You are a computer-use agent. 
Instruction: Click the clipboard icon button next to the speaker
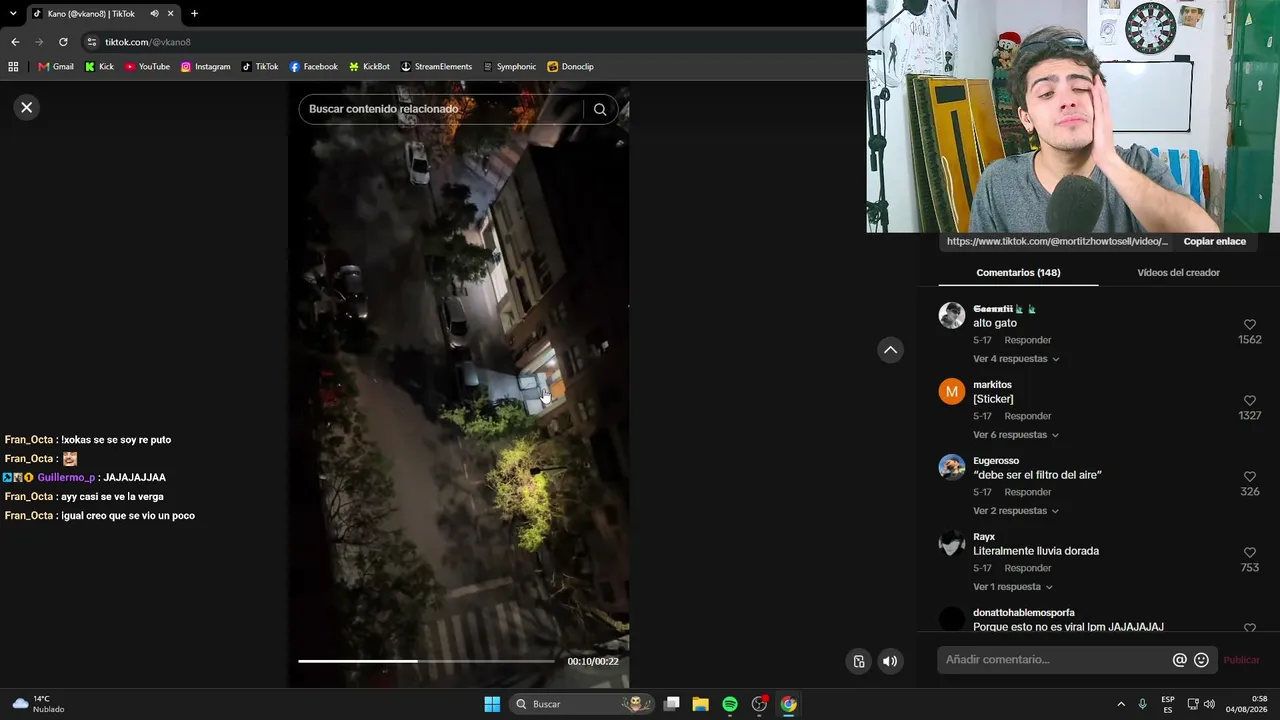(859, 661)
